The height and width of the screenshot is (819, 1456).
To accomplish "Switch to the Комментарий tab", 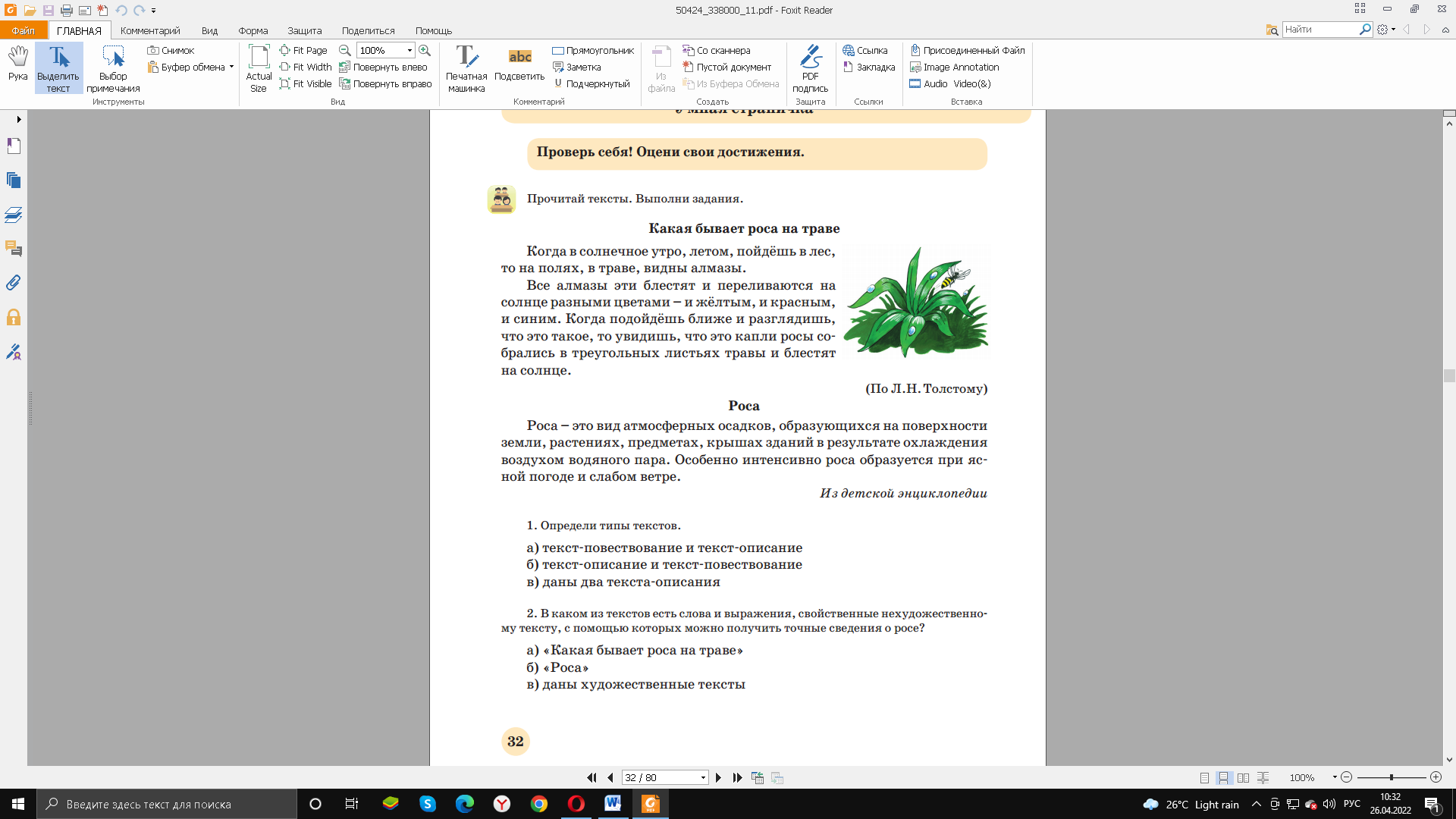I will pos(150,30).
